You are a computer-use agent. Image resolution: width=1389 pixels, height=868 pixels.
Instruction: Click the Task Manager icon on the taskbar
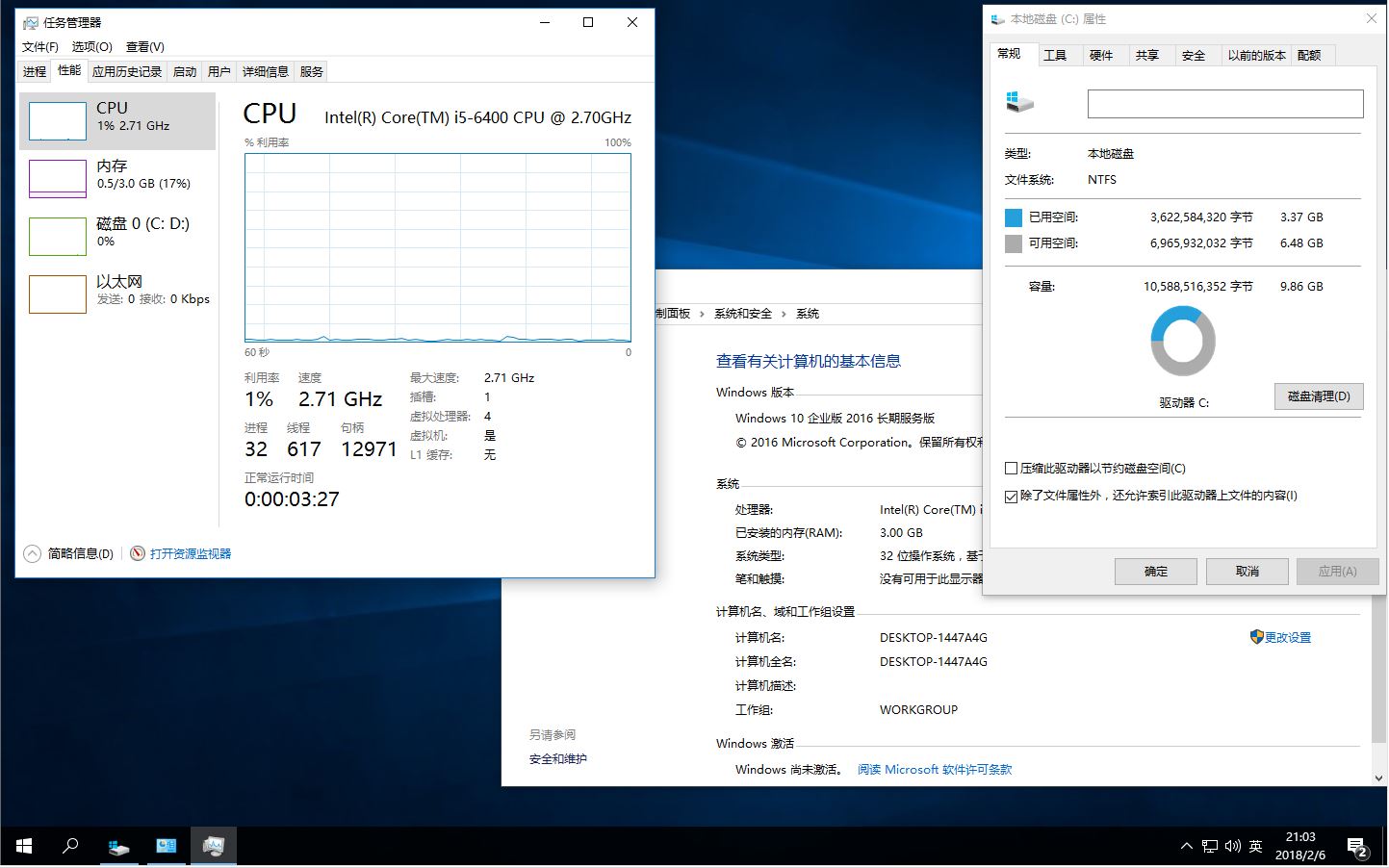pos(214,846)
